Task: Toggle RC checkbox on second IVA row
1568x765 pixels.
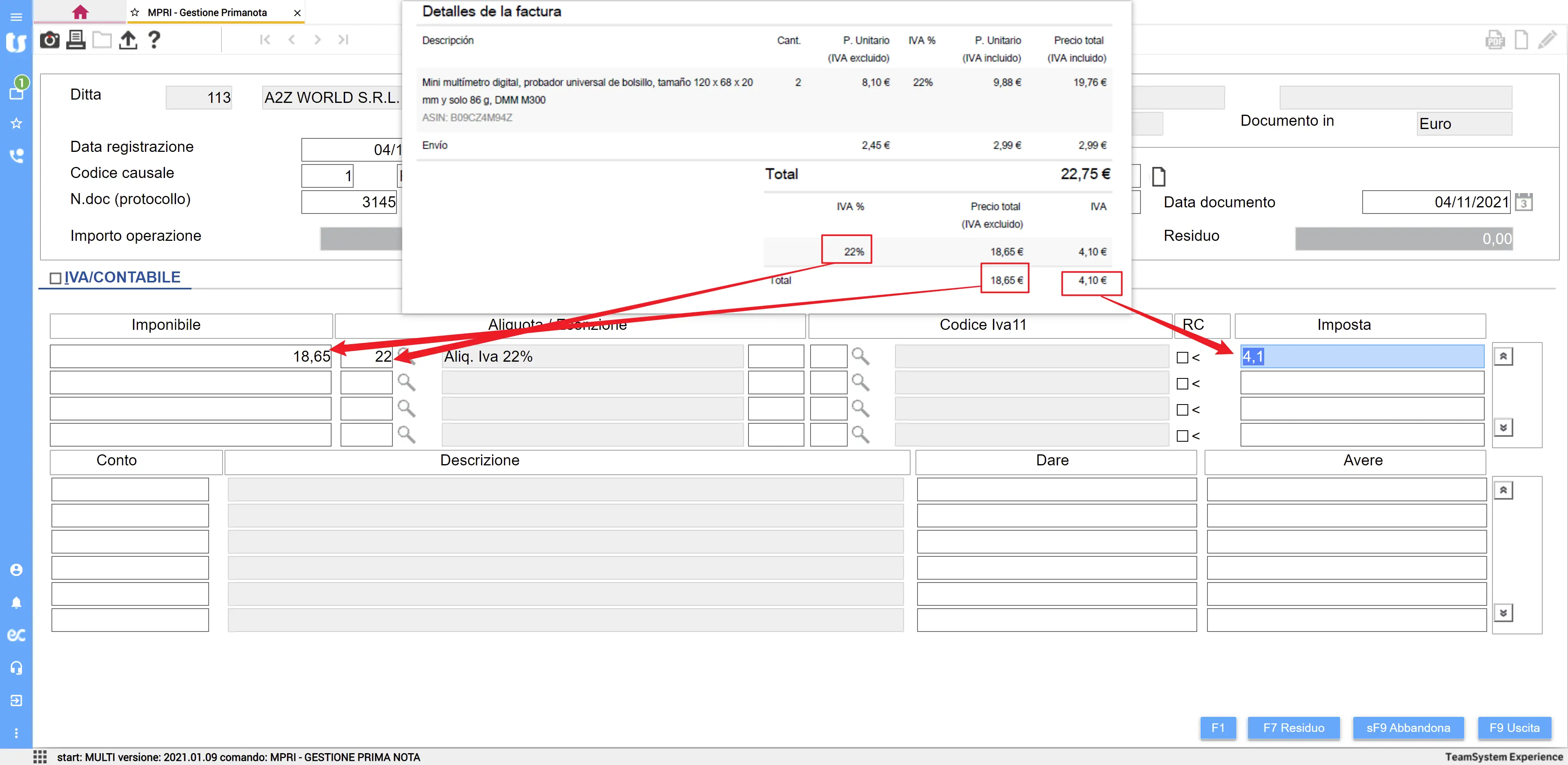Action: point(1182,384)
